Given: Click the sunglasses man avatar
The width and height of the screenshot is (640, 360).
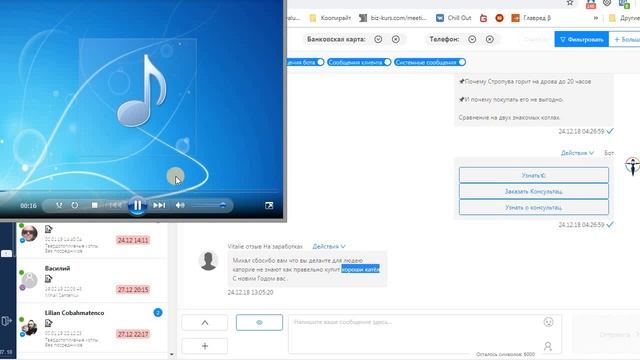Looking at the screenshot, I should [x=29, y=233].
